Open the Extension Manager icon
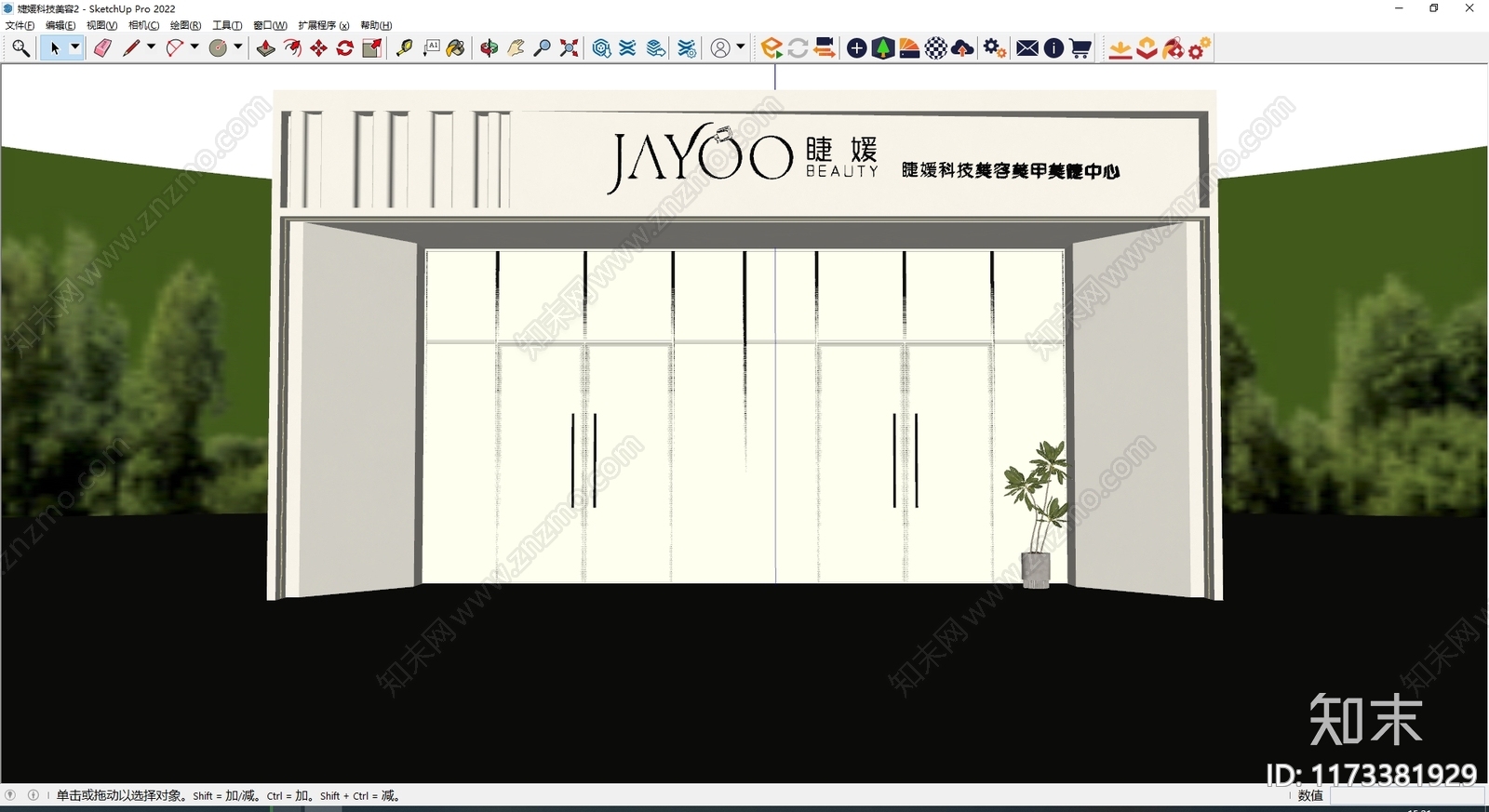 (687, 48)
